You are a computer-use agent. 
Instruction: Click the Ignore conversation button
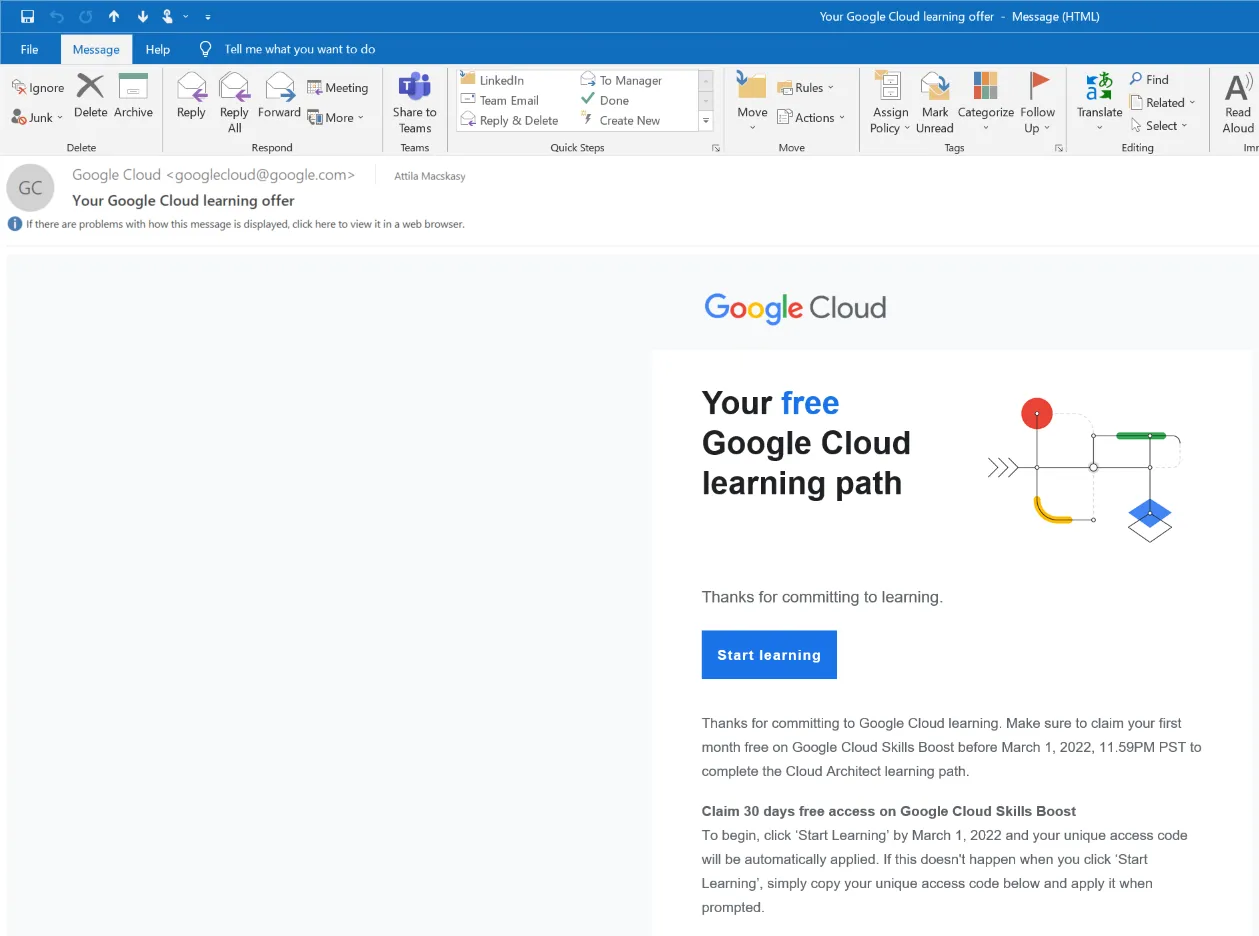tap(38, 88)
